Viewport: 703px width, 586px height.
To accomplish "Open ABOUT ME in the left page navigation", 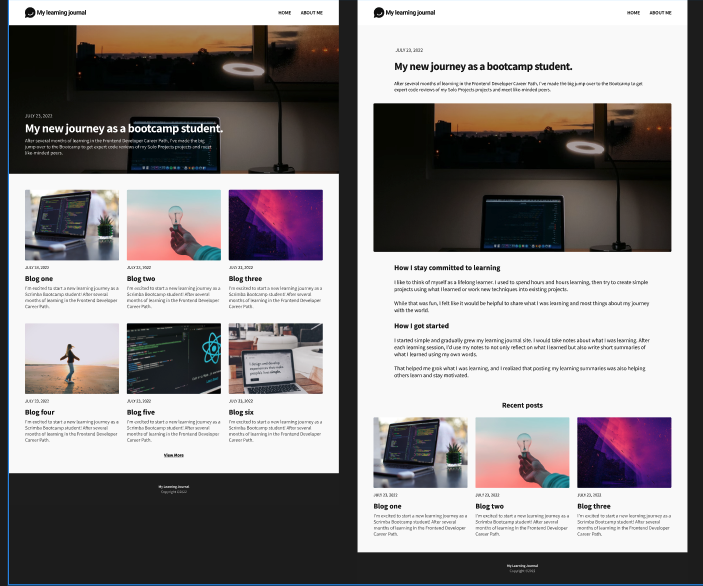I will click(312, 13).
